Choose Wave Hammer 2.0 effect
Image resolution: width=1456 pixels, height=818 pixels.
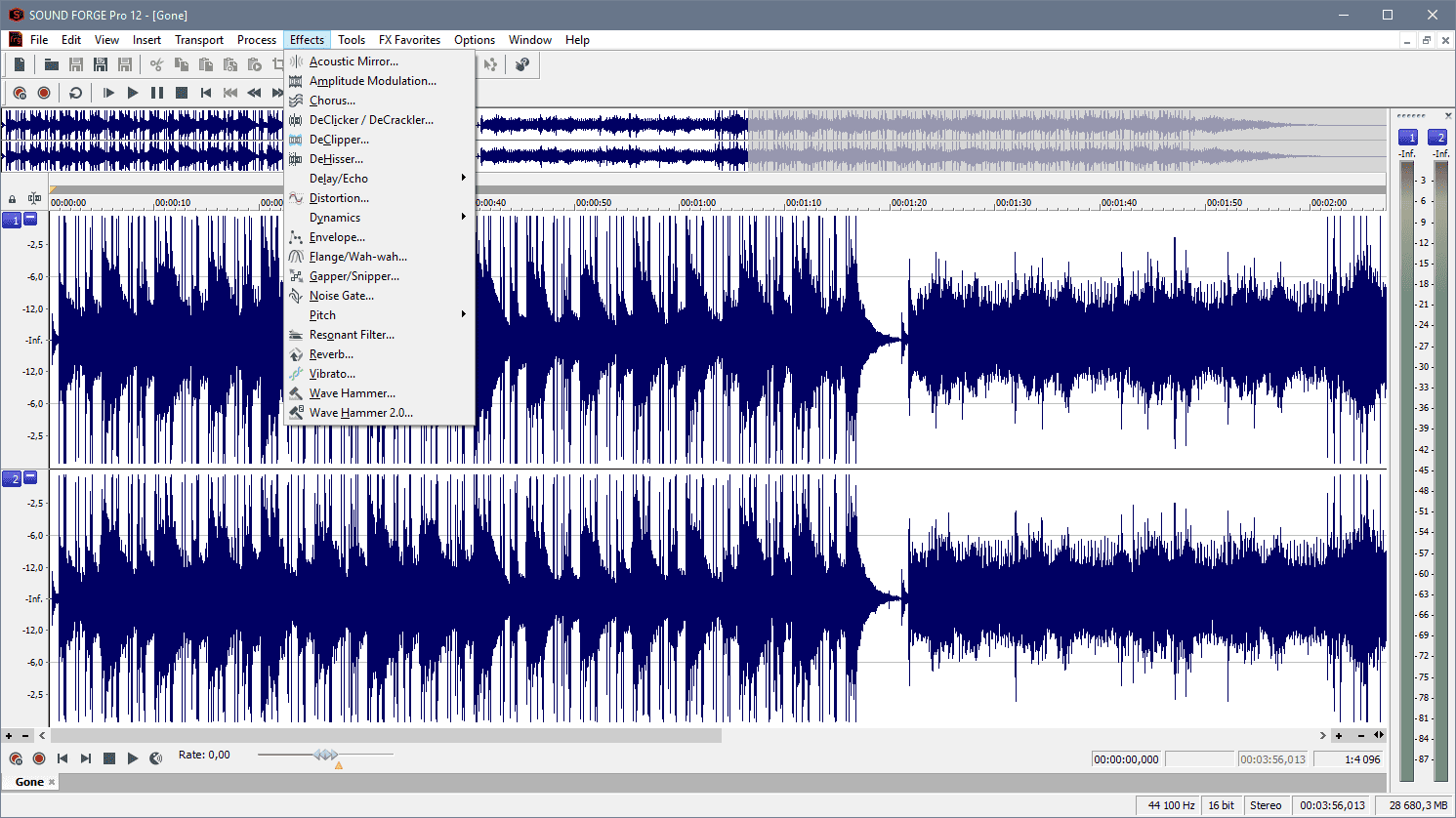360,413
